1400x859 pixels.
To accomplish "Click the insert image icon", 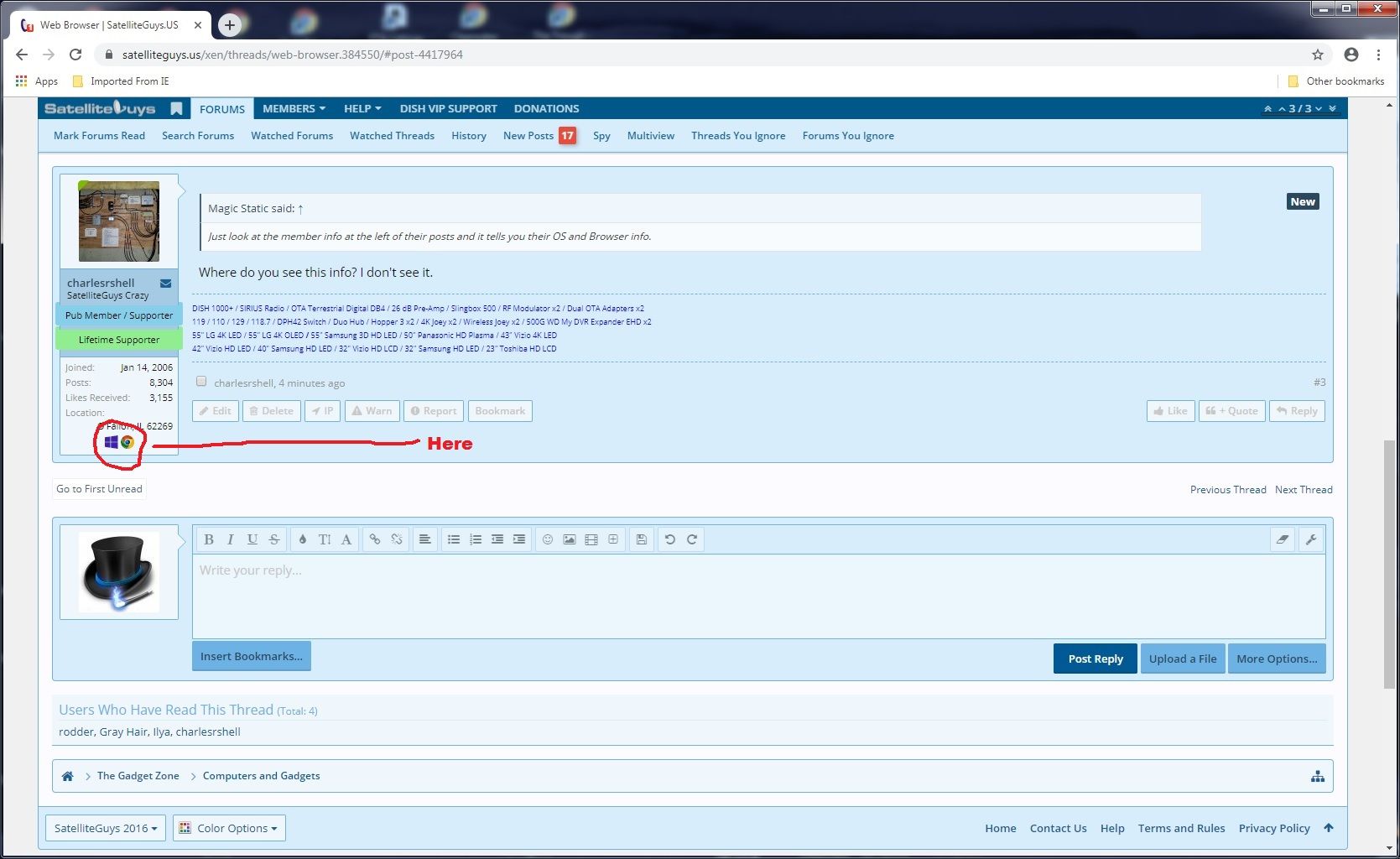I will coord(570,539).
